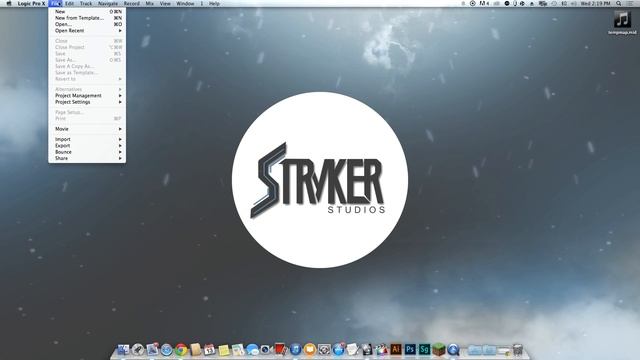Open iBooks orange icon in Dock

pos(310,349)
